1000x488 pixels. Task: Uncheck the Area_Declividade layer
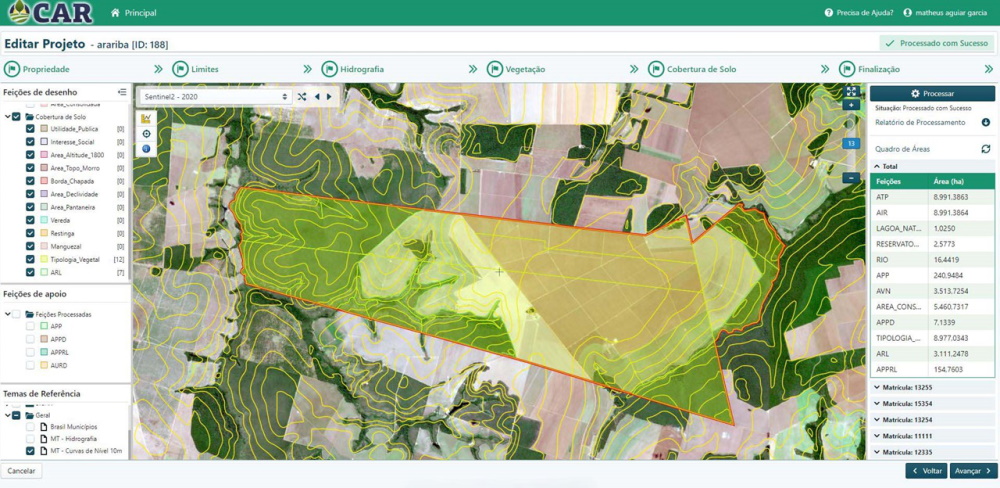pyautogui.click(x=30, y=194)
